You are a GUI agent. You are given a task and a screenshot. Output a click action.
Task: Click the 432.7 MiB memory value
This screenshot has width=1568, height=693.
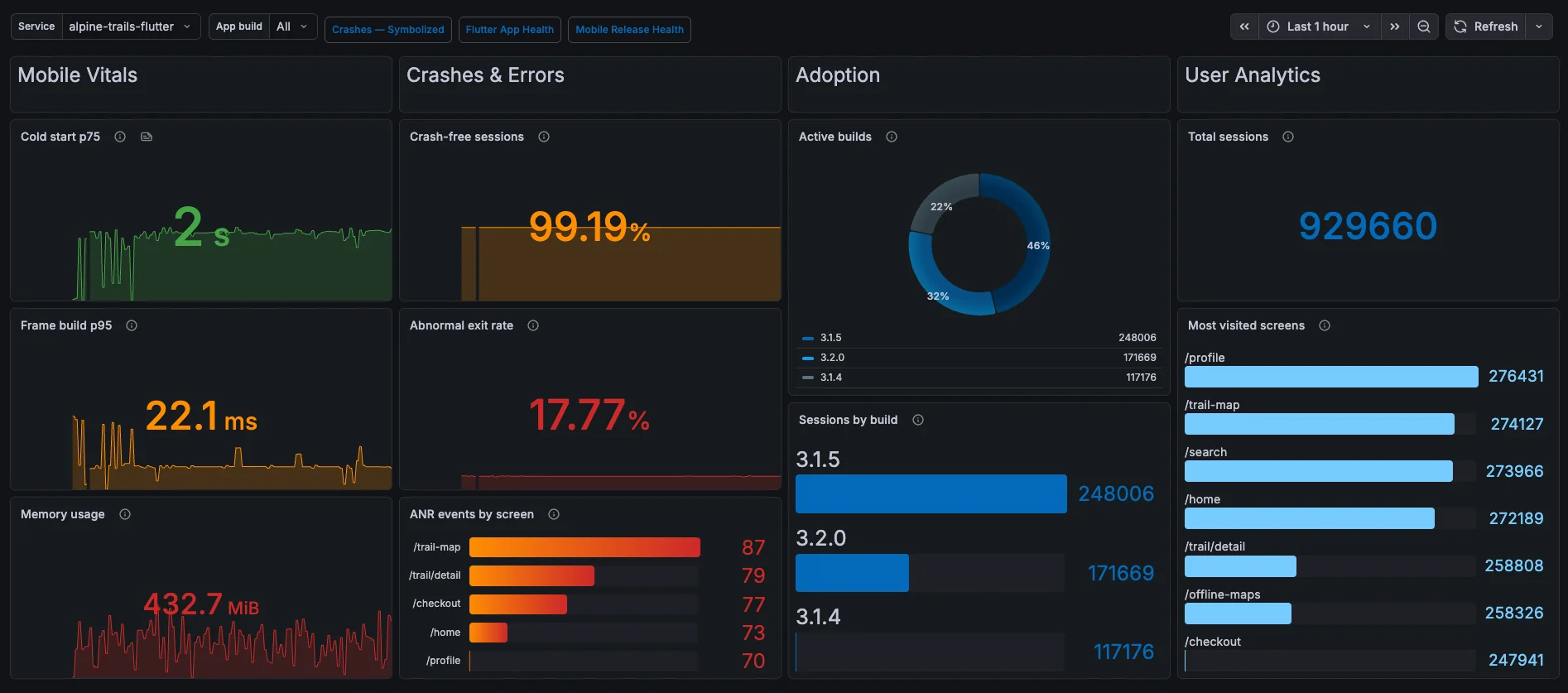(201, 604)
